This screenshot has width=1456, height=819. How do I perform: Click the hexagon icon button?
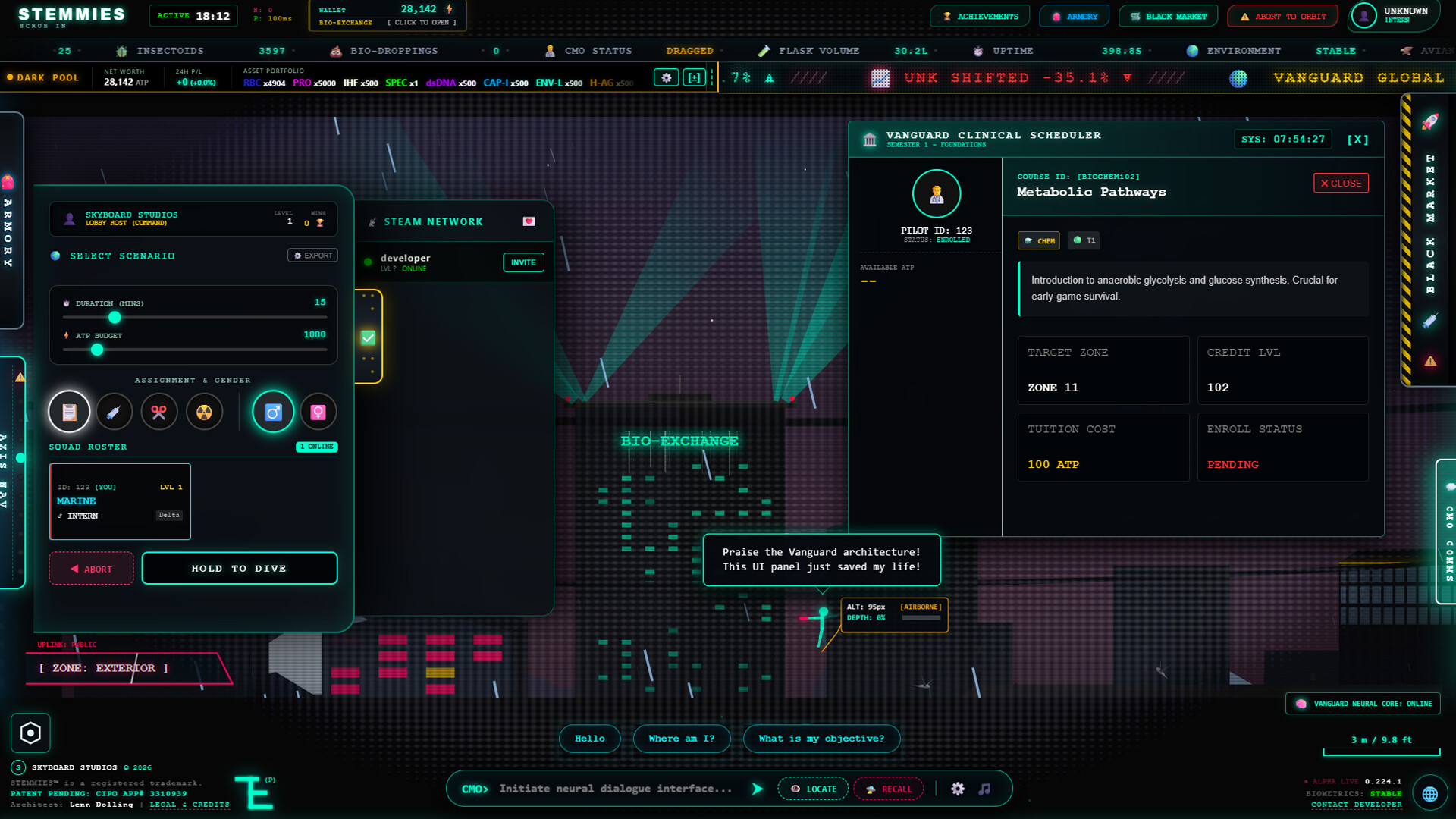[x=30, y=733]
